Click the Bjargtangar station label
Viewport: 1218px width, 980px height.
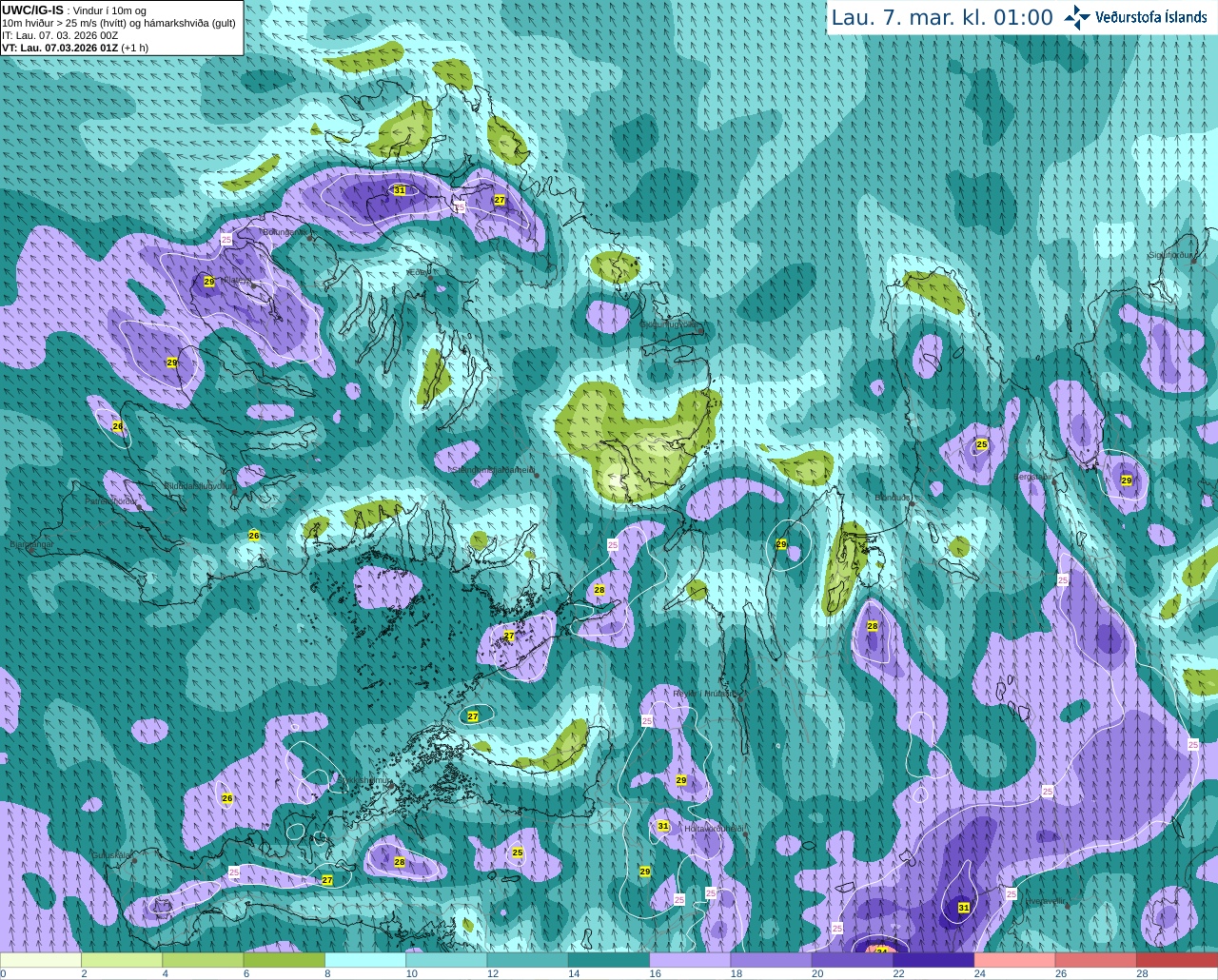(31, 544)
